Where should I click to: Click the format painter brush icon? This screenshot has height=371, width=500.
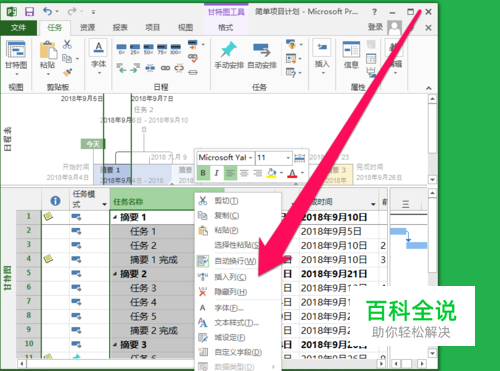coord(67,72)
